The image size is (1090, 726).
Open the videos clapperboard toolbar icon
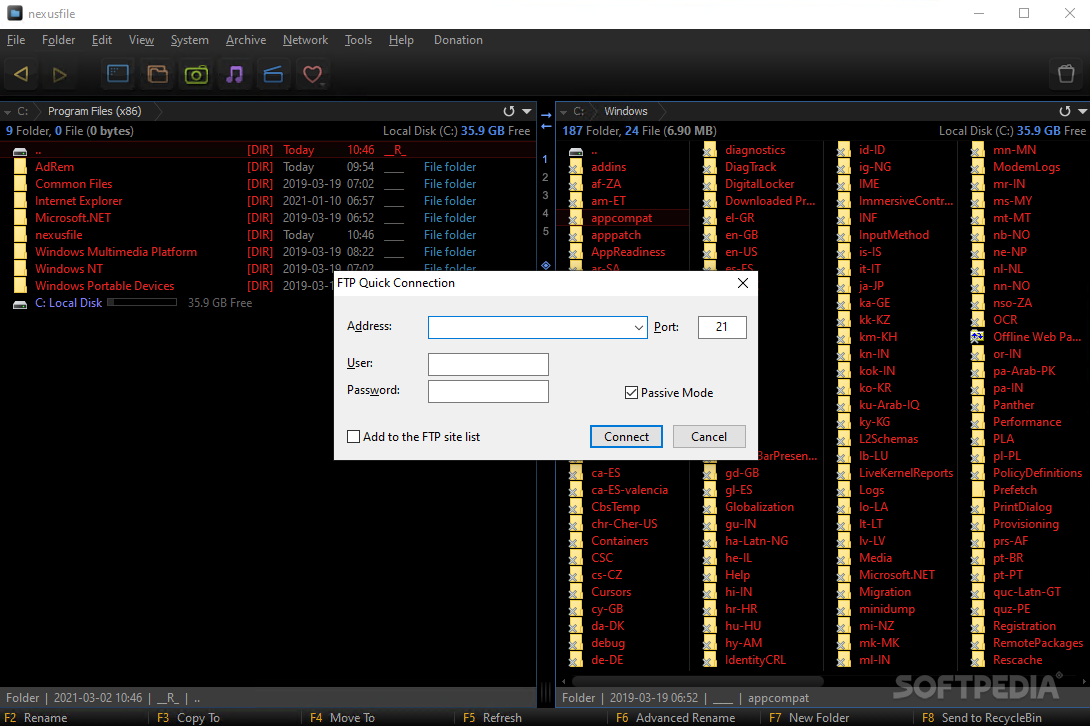[273, 74]
